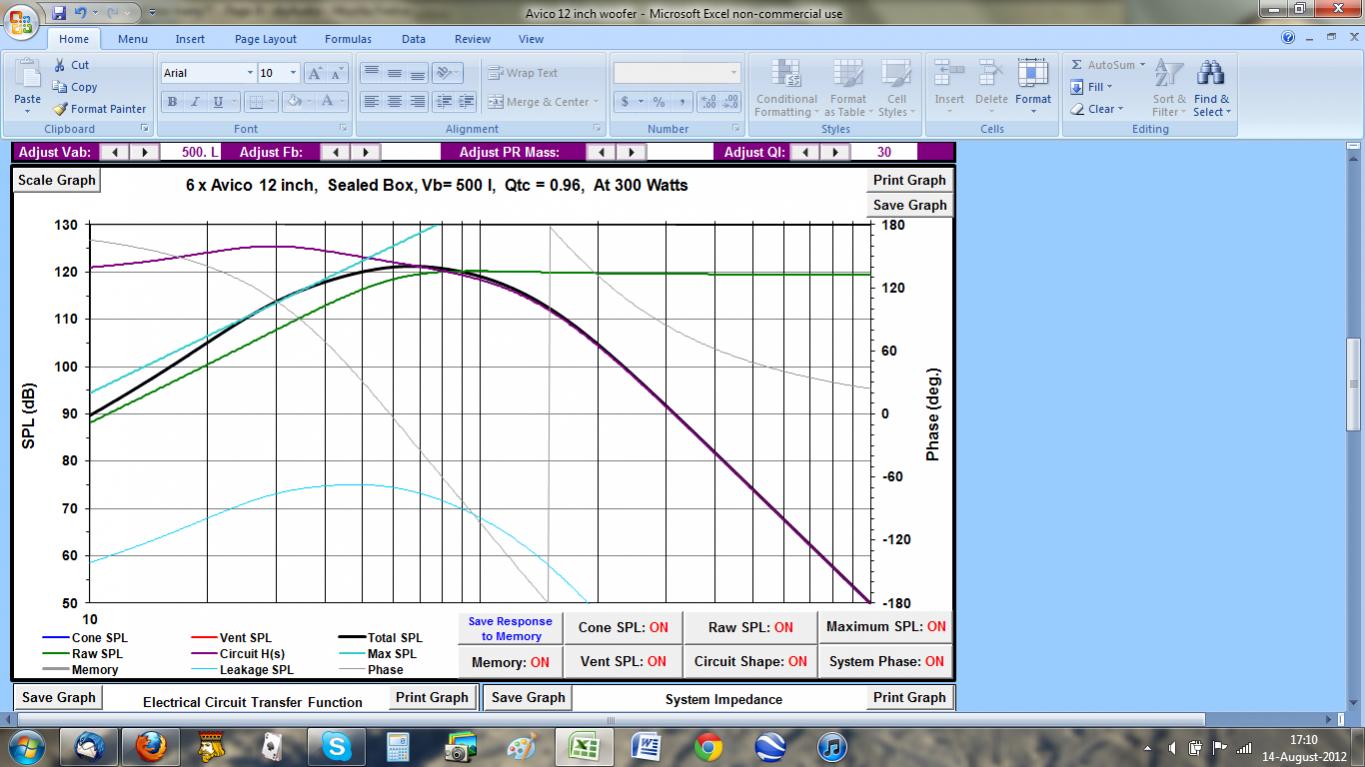Increase decimal places

(x=708, y=102)
